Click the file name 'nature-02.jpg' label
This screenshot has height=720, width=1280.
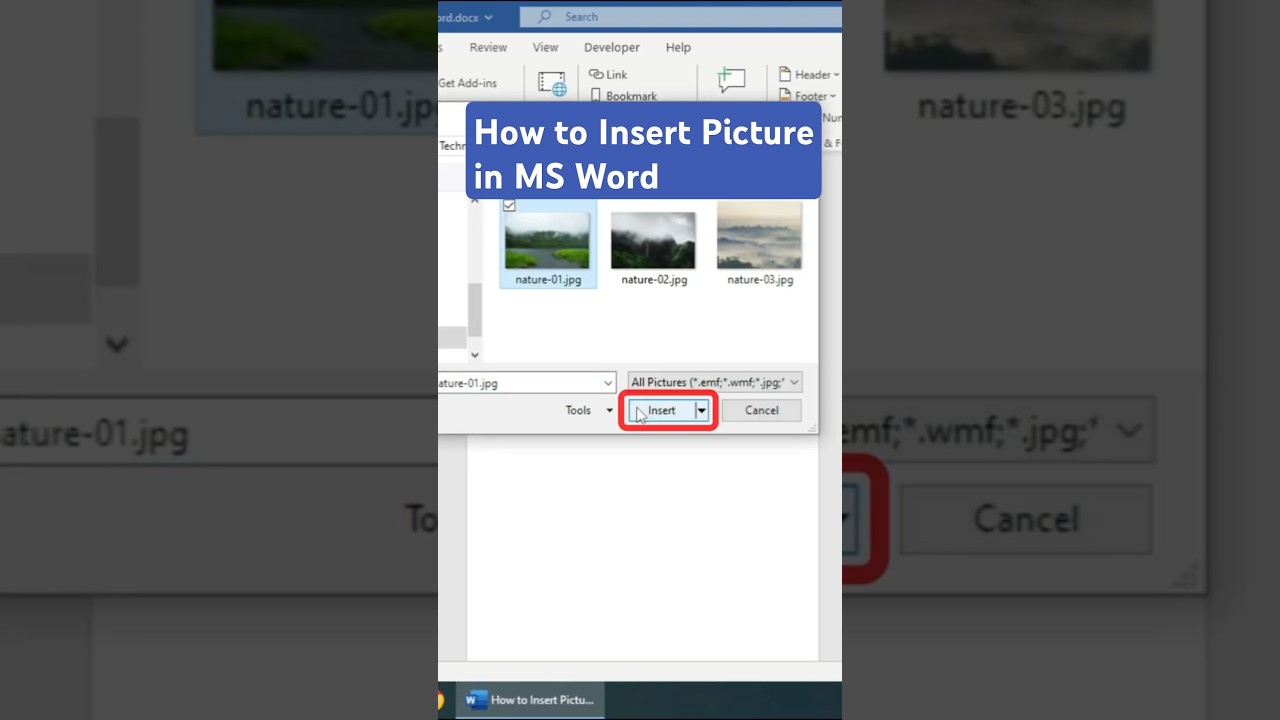[654, 280]
